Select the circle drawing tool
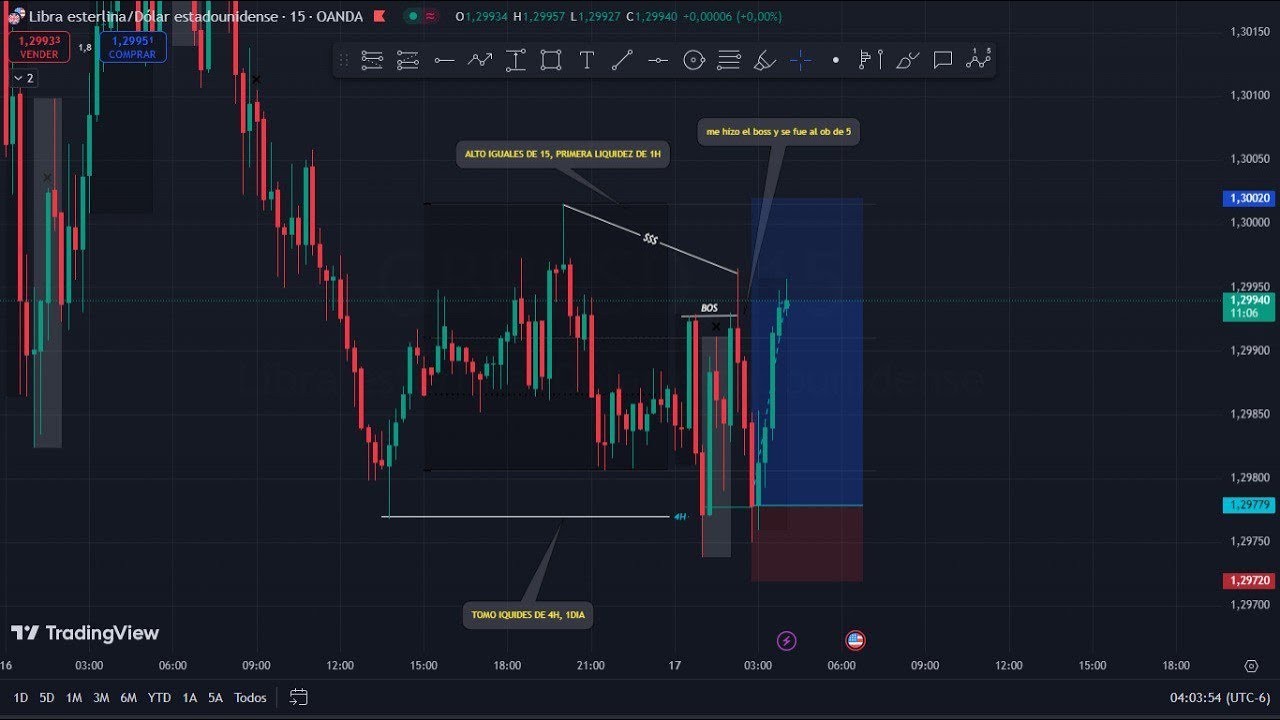 (x=694, y=60)
